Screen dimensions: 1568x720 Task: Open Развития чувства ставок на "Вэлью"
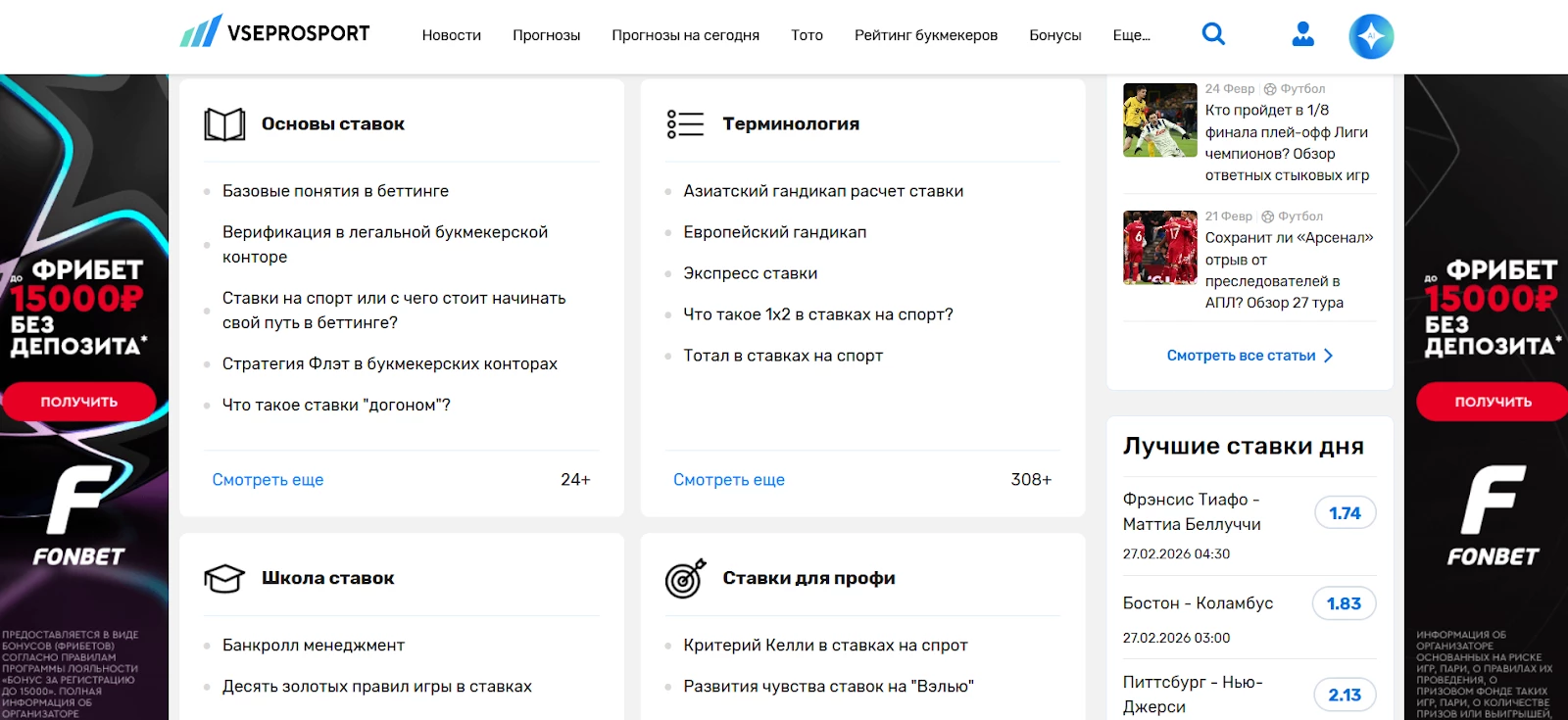(x=829, y=687)
